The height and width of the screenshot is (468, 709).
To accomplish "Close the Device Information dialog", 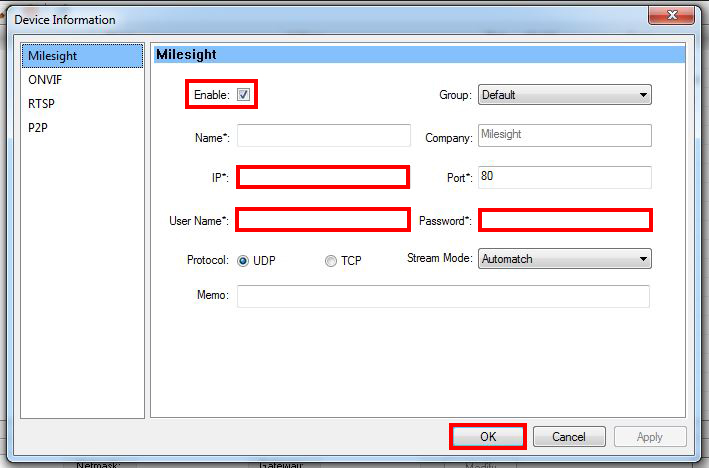I will 671,15.
